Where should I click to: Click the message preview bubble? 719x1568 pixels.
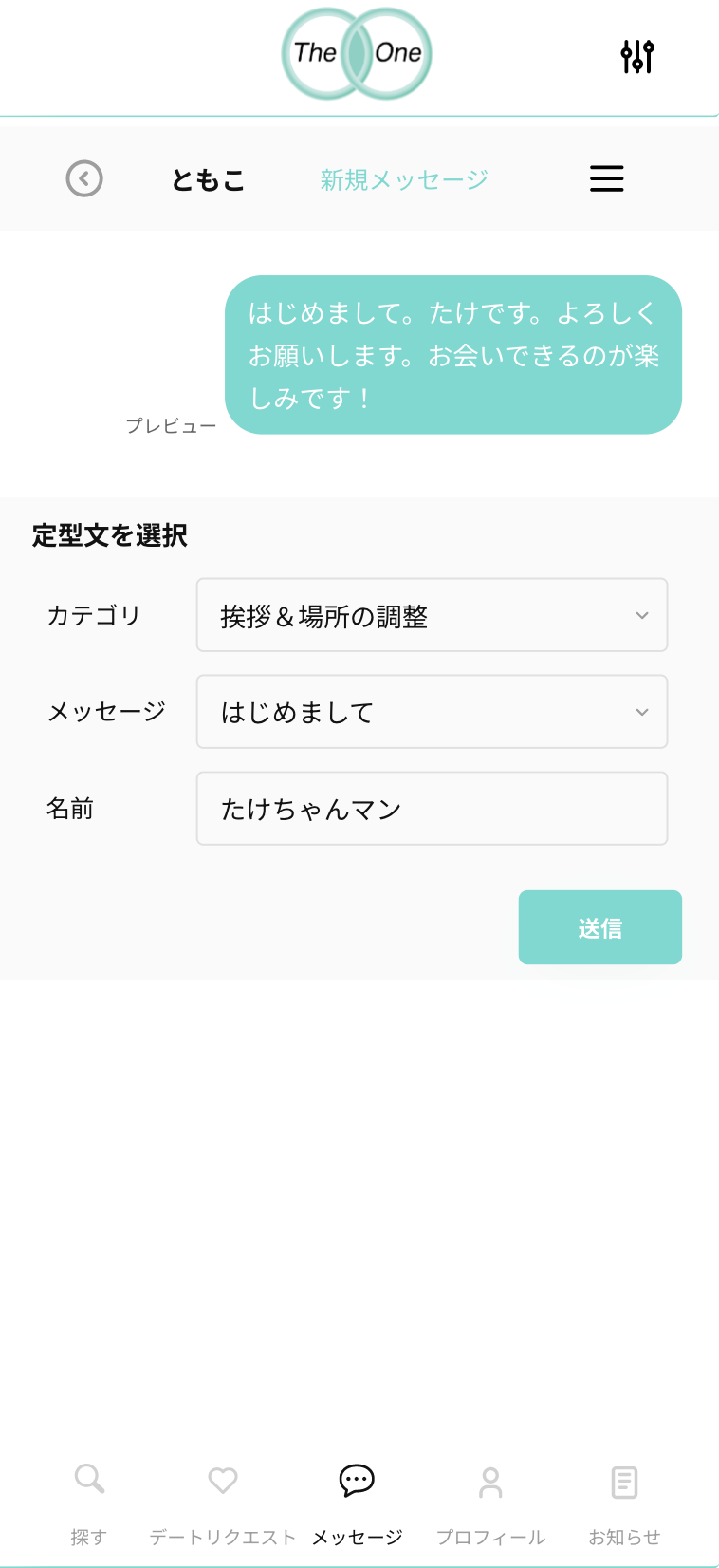tap(453, 355)
